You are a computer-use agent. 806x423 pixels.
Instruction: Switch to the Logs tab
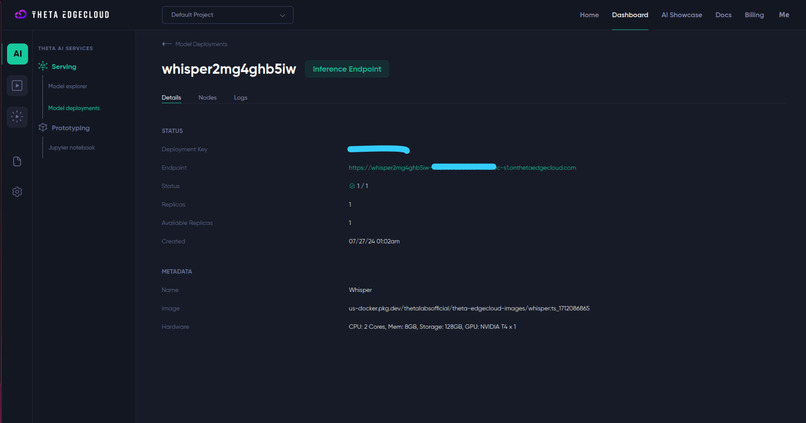pyautogui.click(x=241, y=98)
